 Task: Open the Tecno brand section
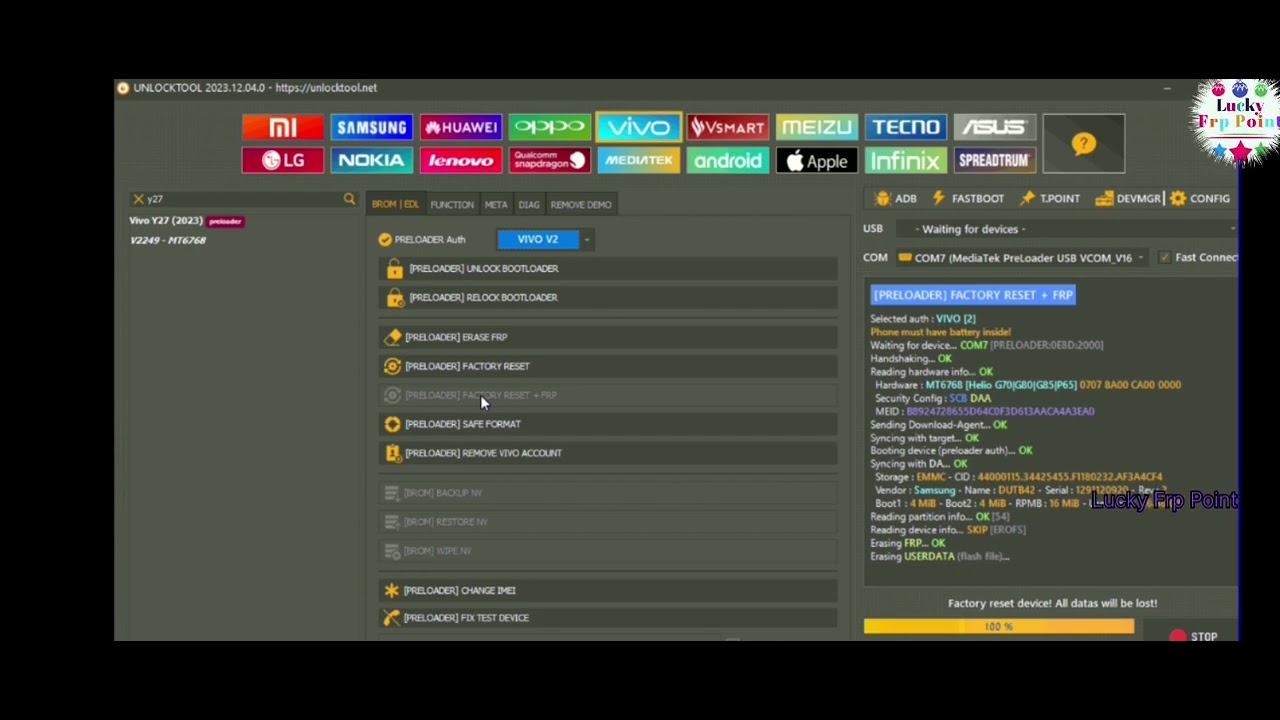coord(905,127)
